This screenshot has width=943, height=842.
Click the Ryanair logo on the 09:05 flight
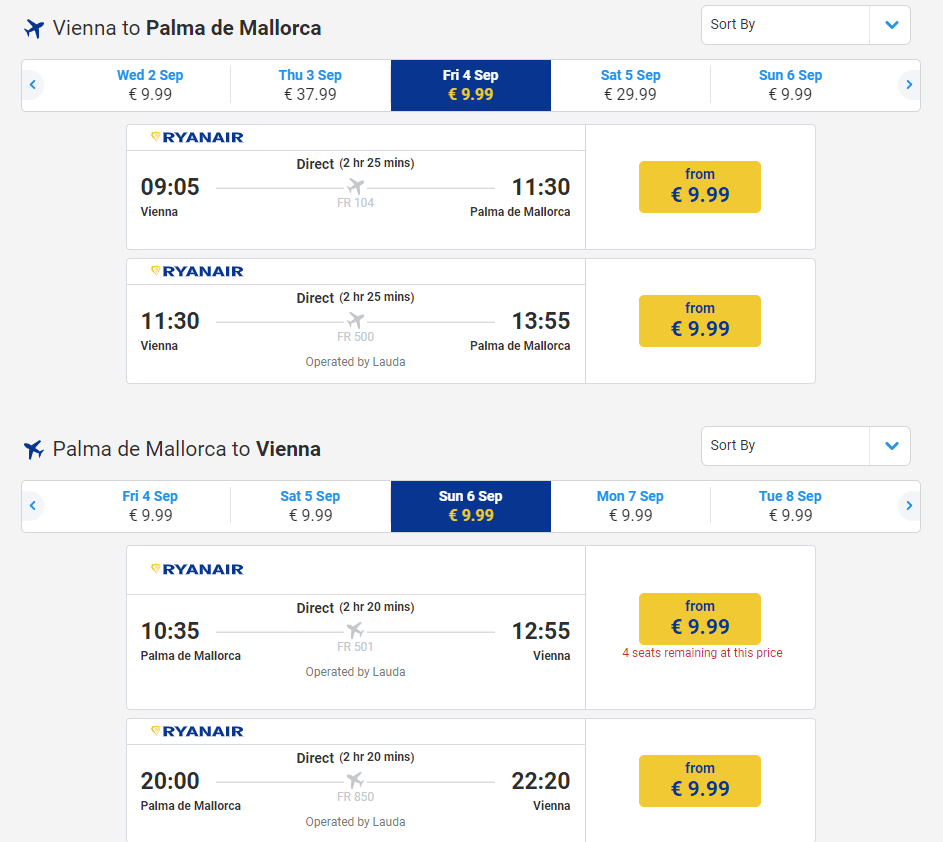coord(196,137)
